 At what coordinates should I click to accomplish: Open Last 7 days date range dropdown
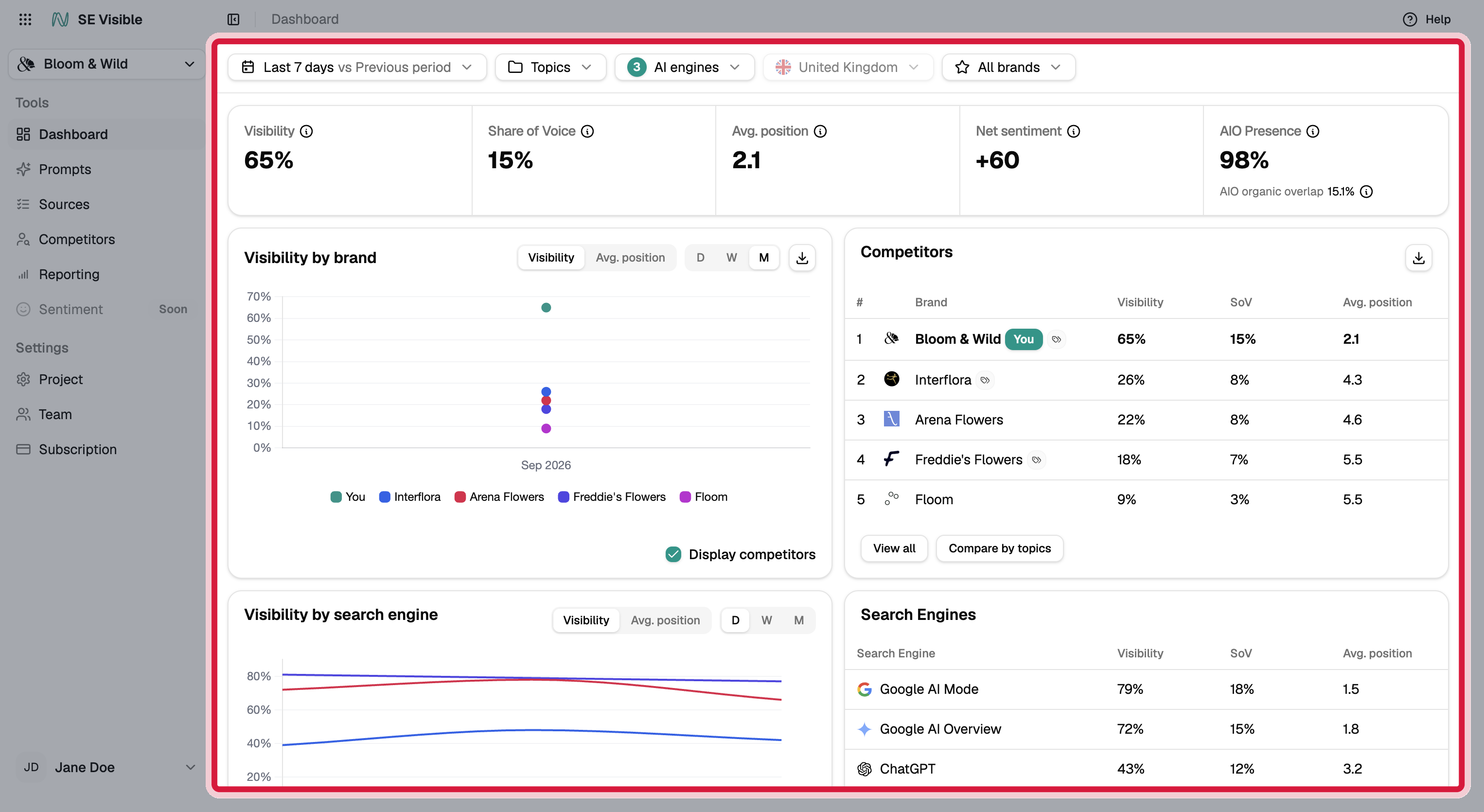point(356,68)
